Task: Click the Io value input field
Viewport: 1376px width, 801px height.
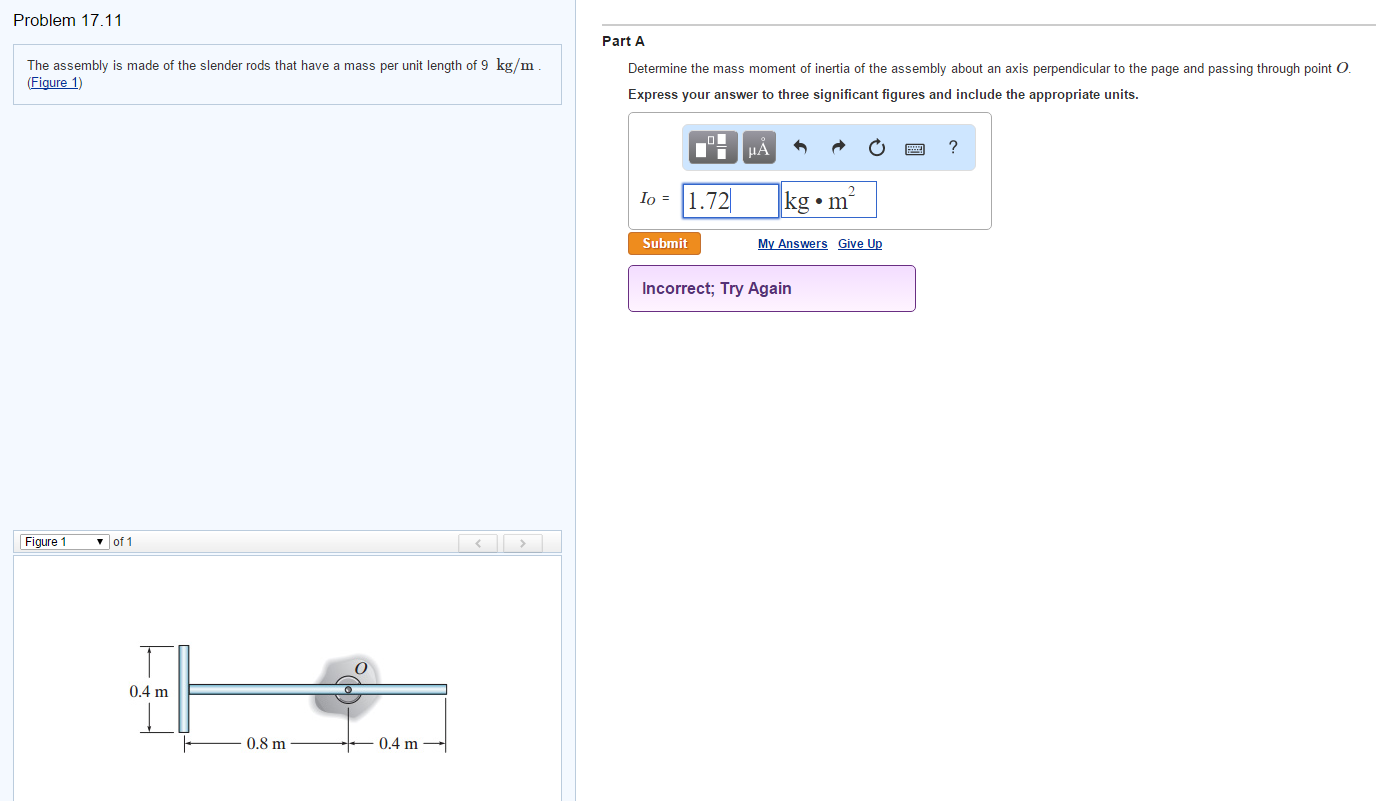Action: pos(730,200)
